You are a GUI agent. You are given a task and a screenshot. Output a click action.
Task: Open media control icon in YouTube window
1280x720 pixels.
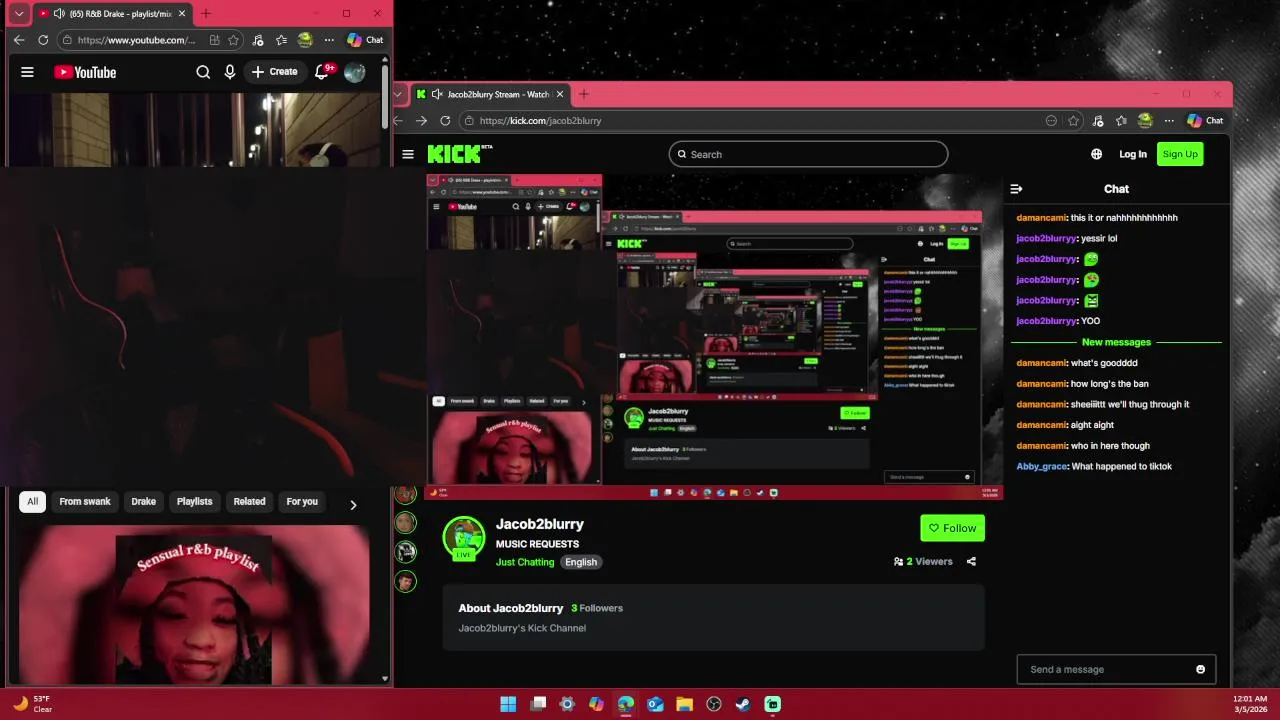258,40
